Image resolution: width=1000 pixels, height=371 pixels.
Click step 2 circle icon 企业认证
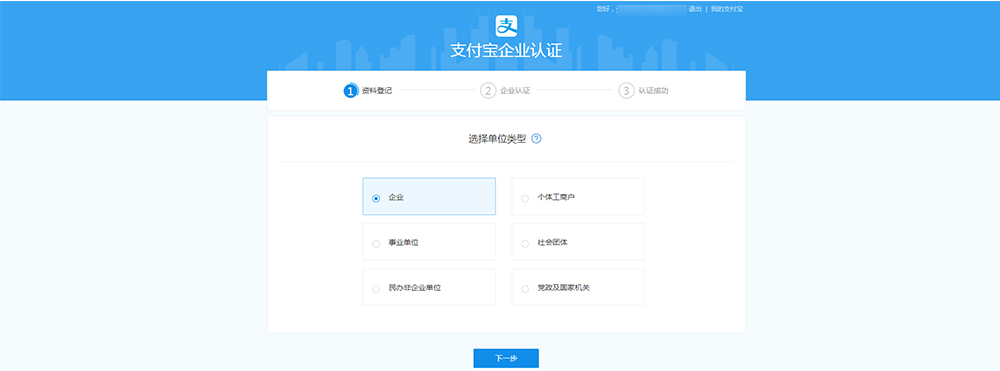tap(488, 91)
